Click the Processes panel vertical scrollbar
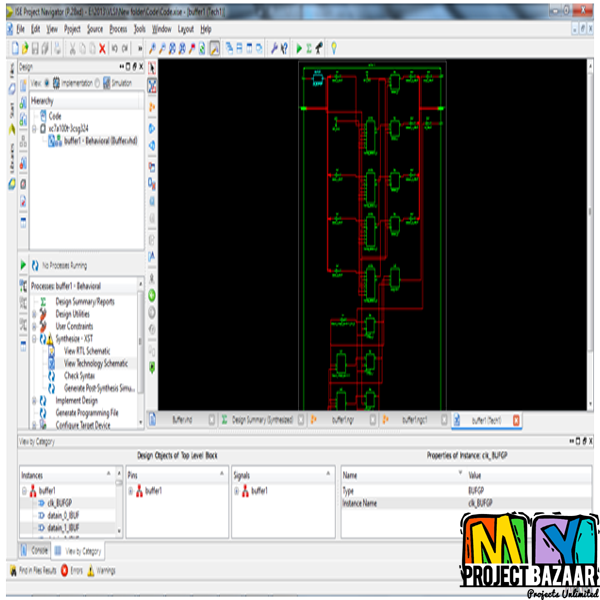600x600 pixels. click(x=140, y=340)
